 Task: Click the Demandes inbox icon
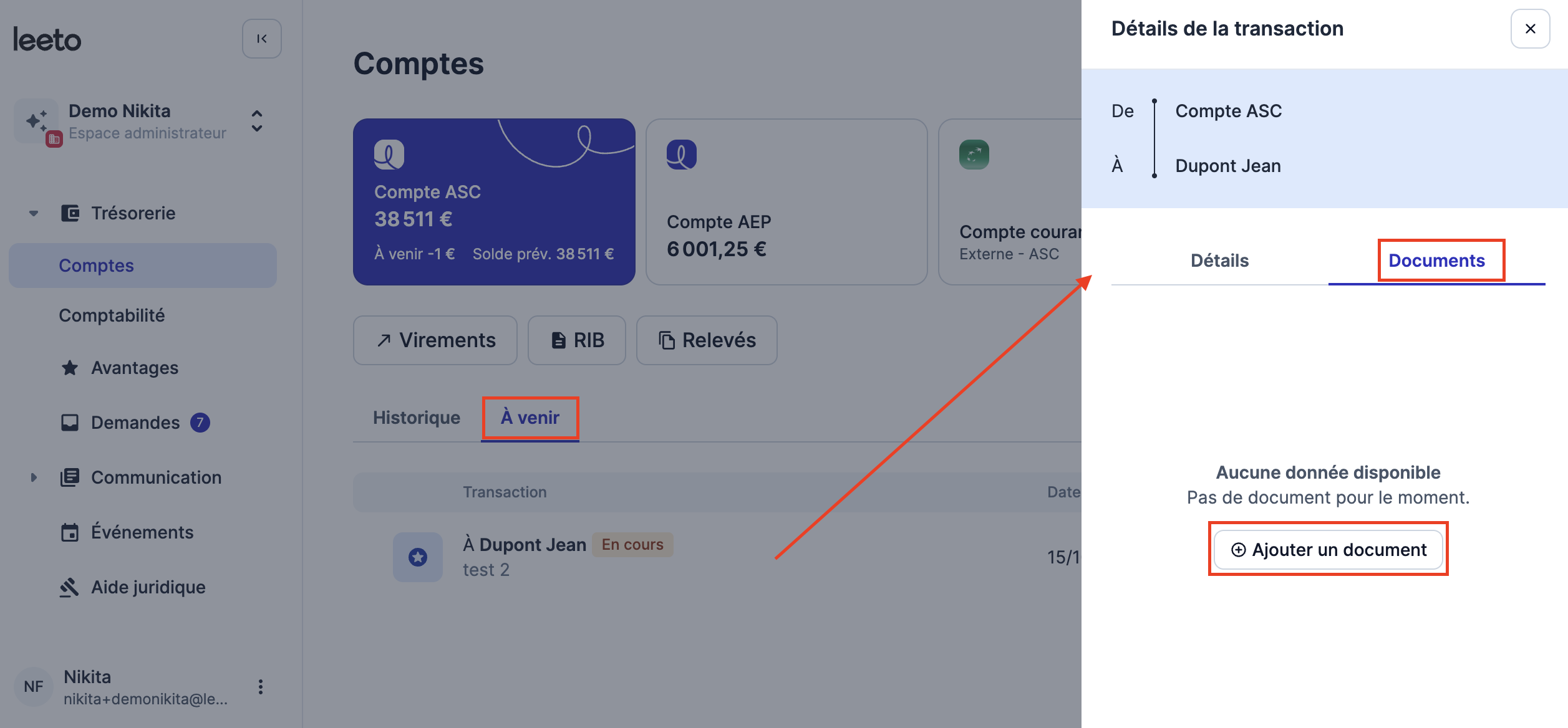(70, 423)
